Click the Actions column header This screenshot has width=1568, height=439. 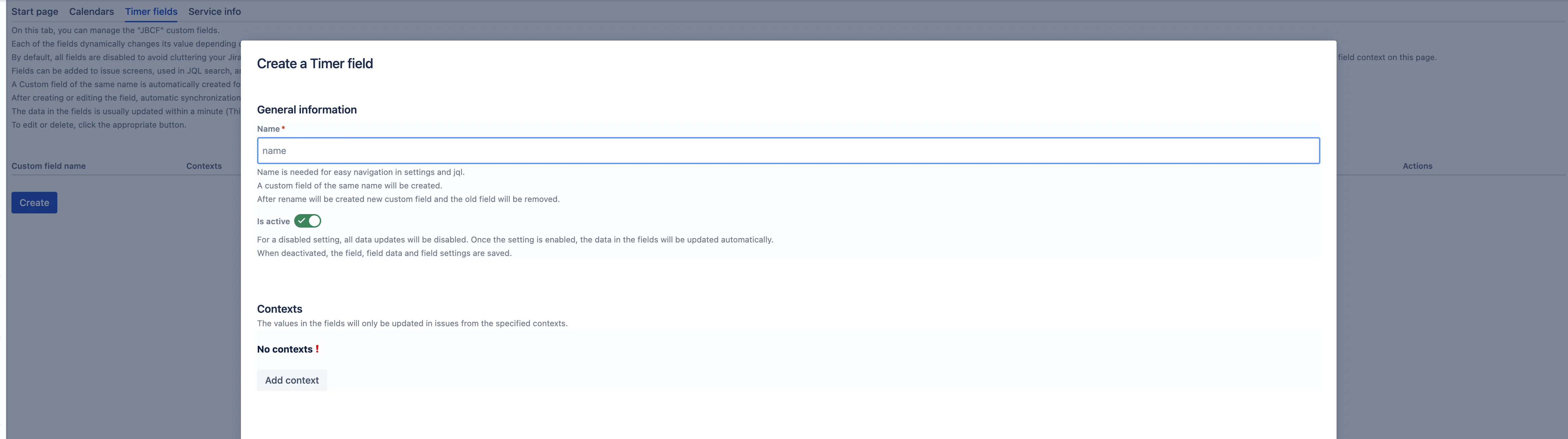pyautogui.click(x=1417, y=166)
